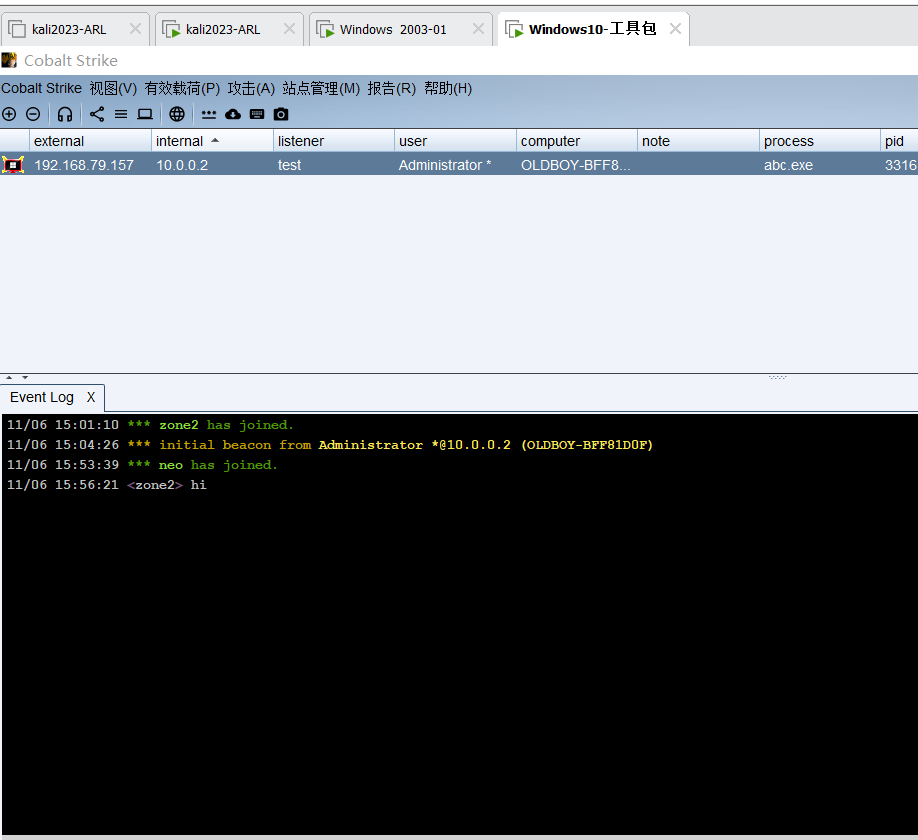Open screenshots camera icon

[x=281, y=114]
